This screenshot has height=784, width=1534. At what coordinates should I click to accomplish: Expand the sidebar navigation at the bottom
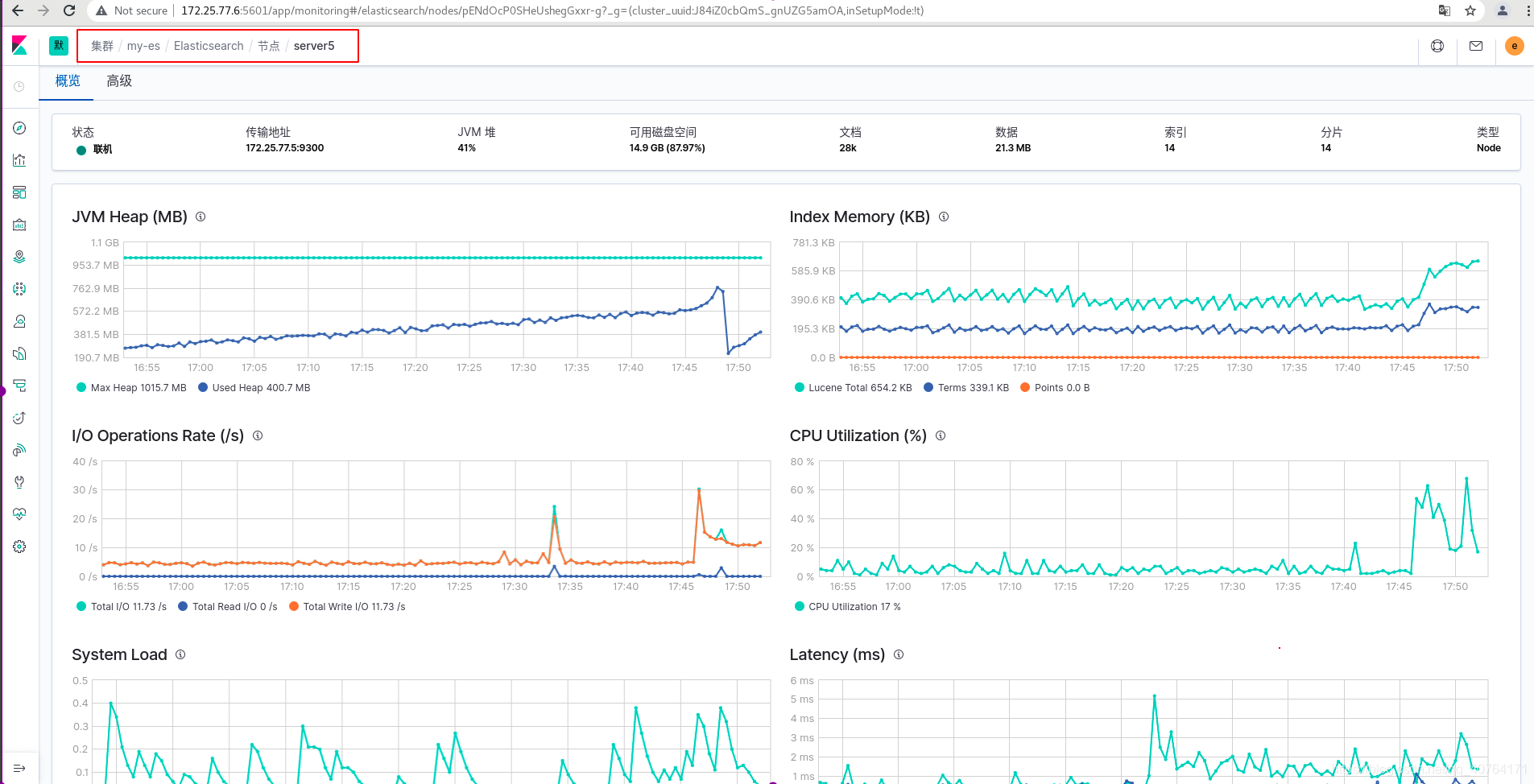tap(19, 768)
